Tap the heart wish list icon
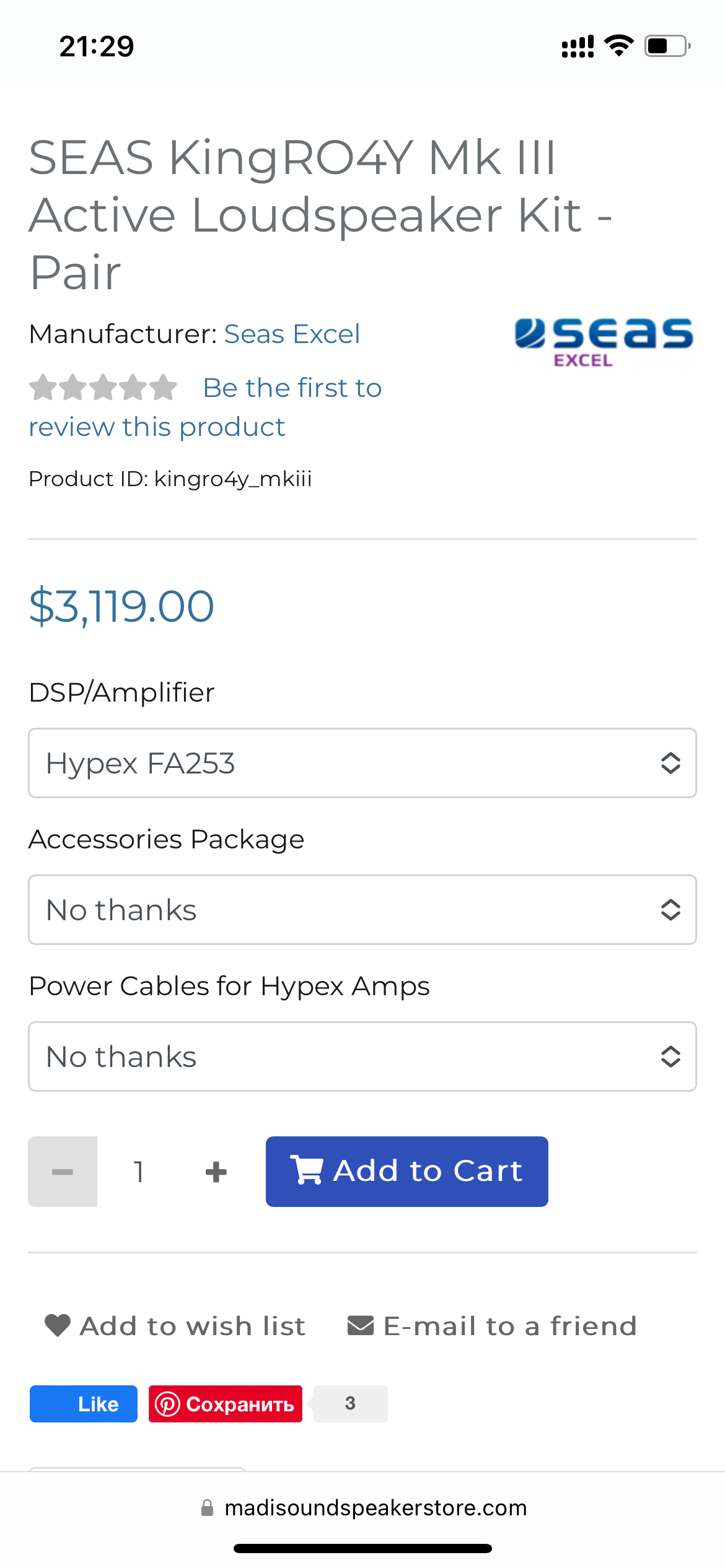The width and height of the screenshot is (725, 1568). click(58, 1326)
